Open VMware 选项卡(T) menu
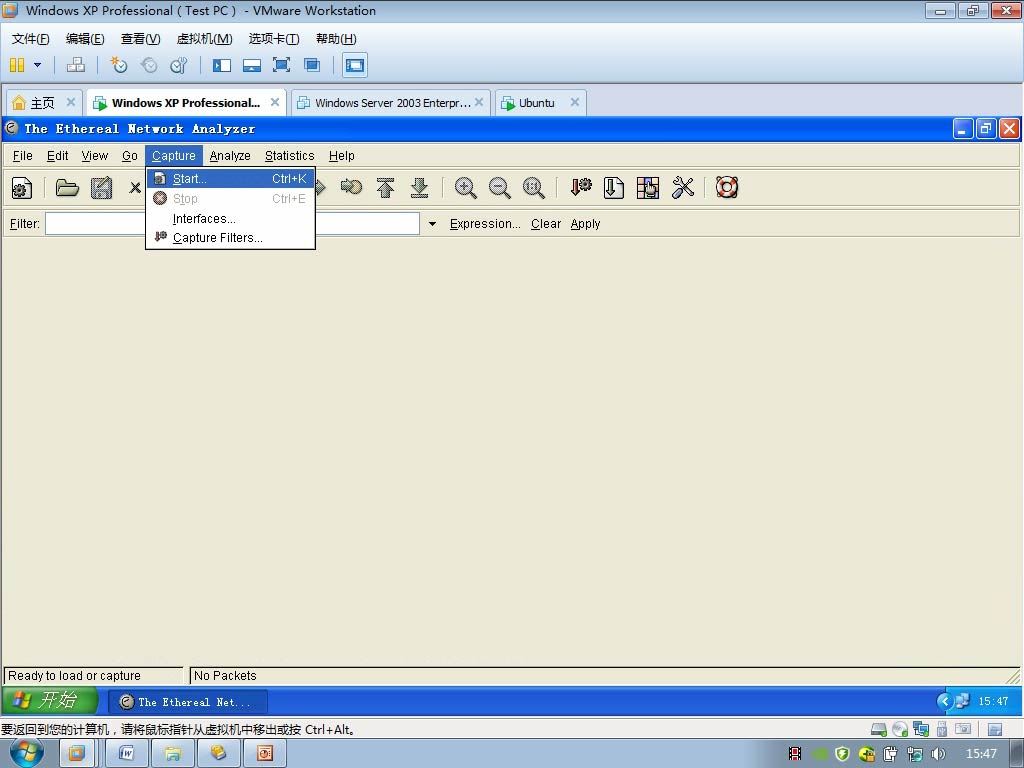 coord(274,39)
